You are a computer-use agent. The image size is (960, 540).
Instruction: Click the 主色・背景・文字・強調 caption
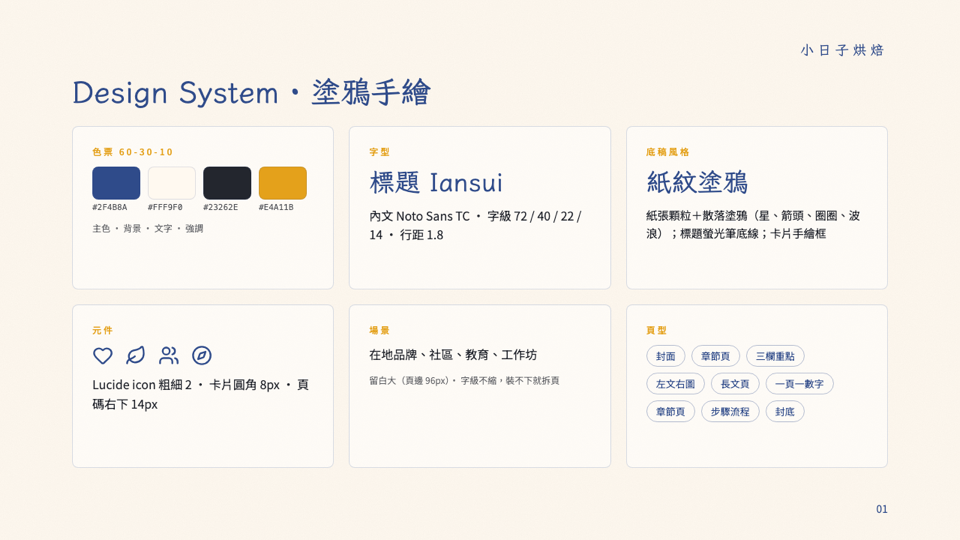click(x=148, y=228)
